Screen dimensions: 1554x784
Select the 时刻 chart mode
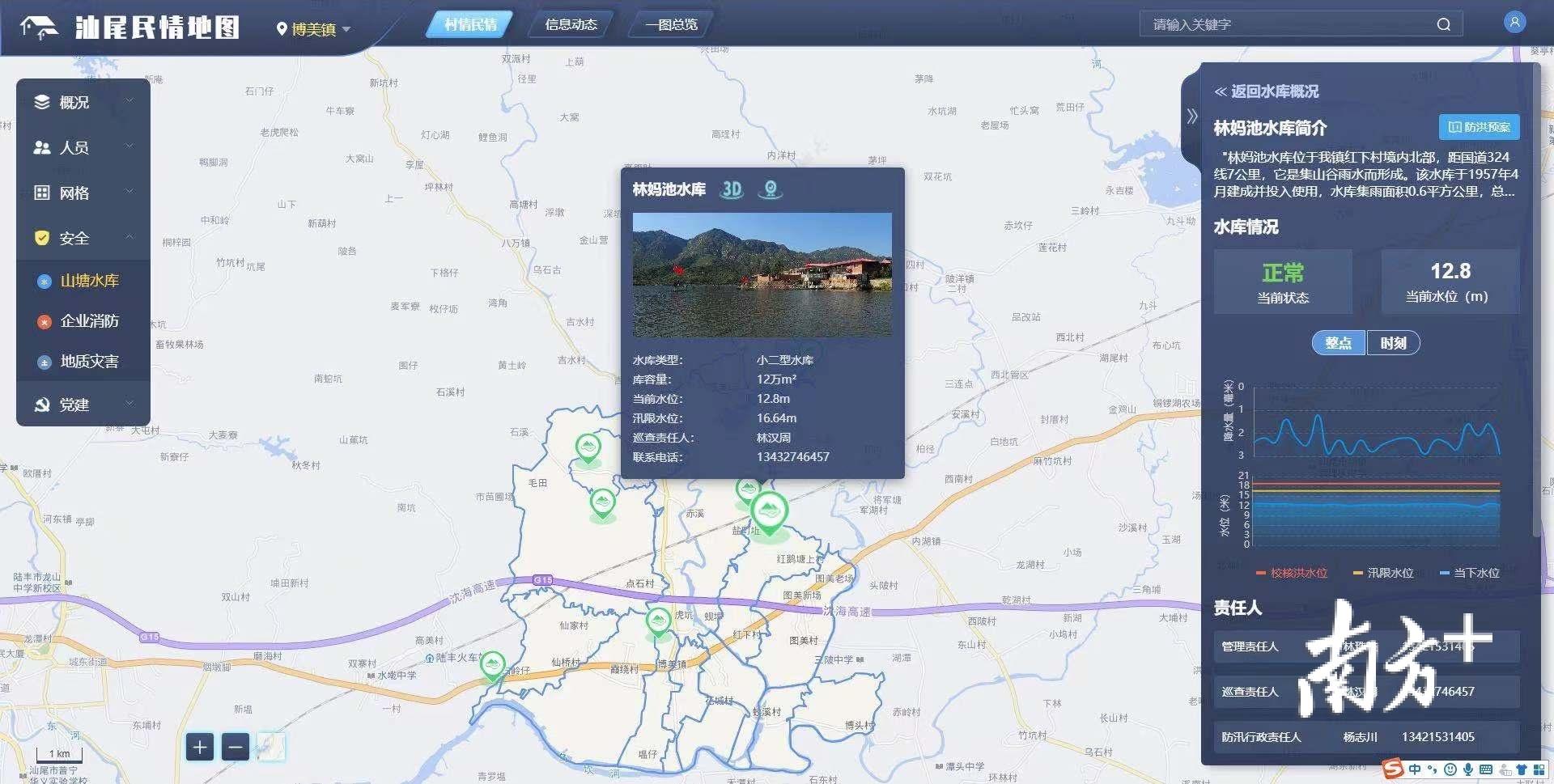click(x=1393, y=343)
